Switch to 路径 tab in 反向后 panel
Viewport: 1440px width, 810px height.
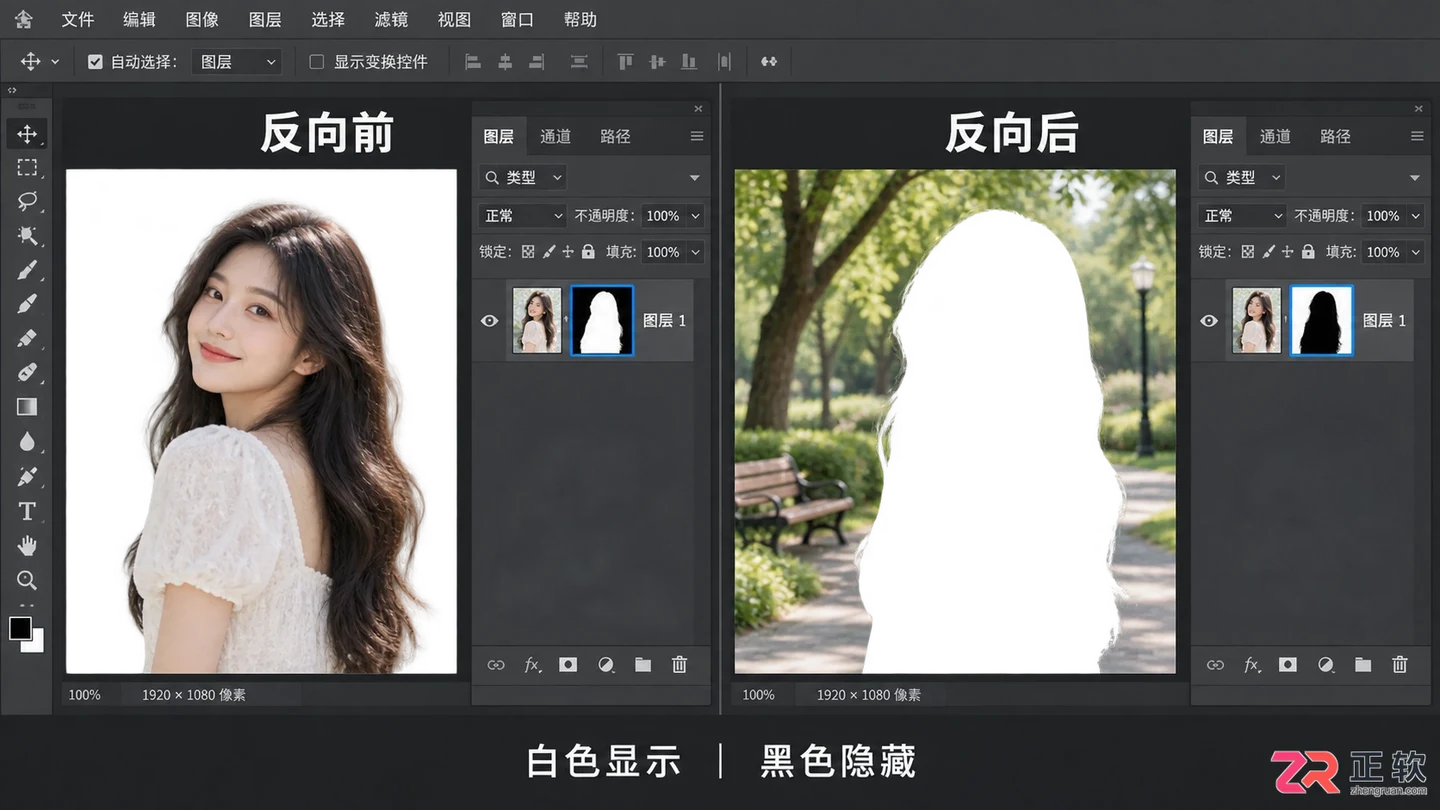click(1335, 137)
